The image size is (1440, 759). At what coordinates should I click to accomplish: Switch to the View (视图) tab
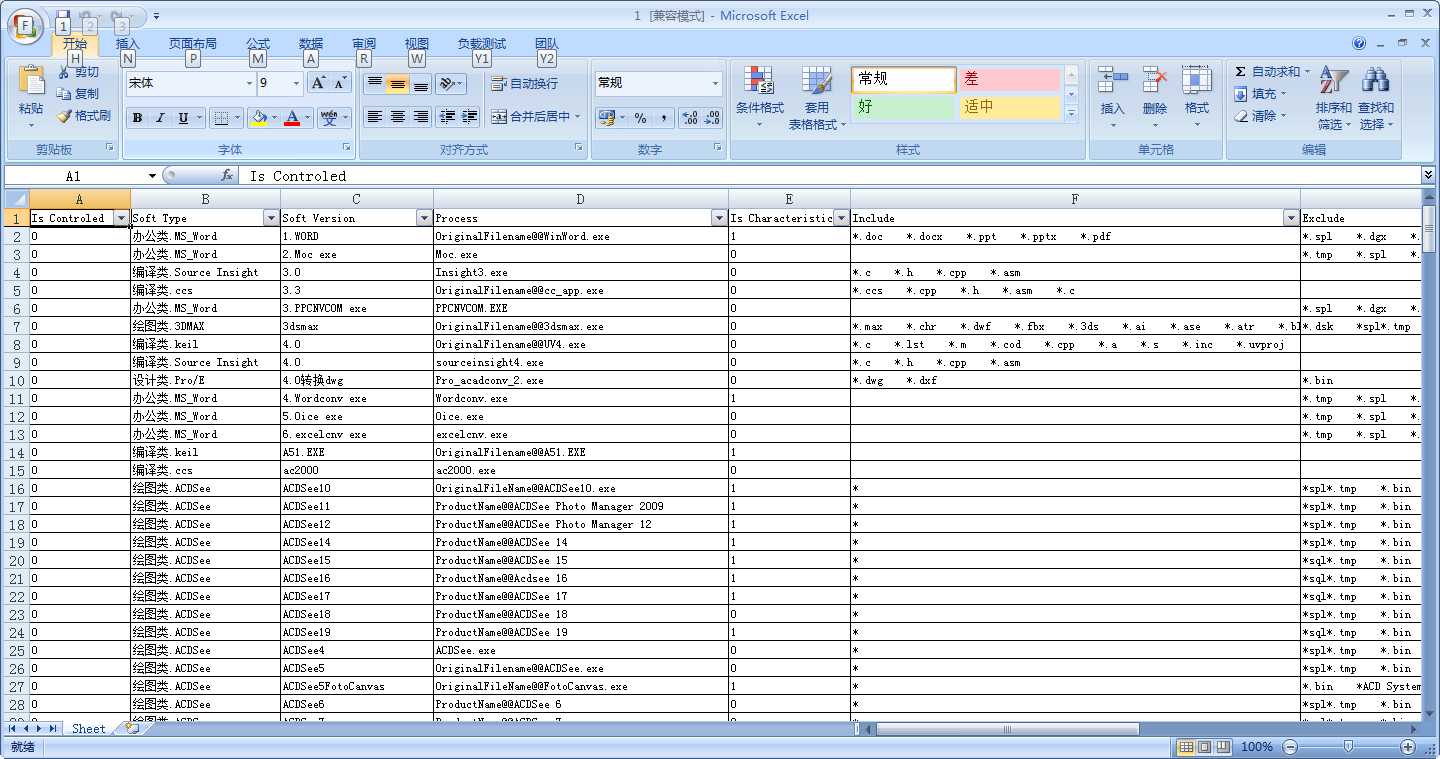tap(417, 44)
